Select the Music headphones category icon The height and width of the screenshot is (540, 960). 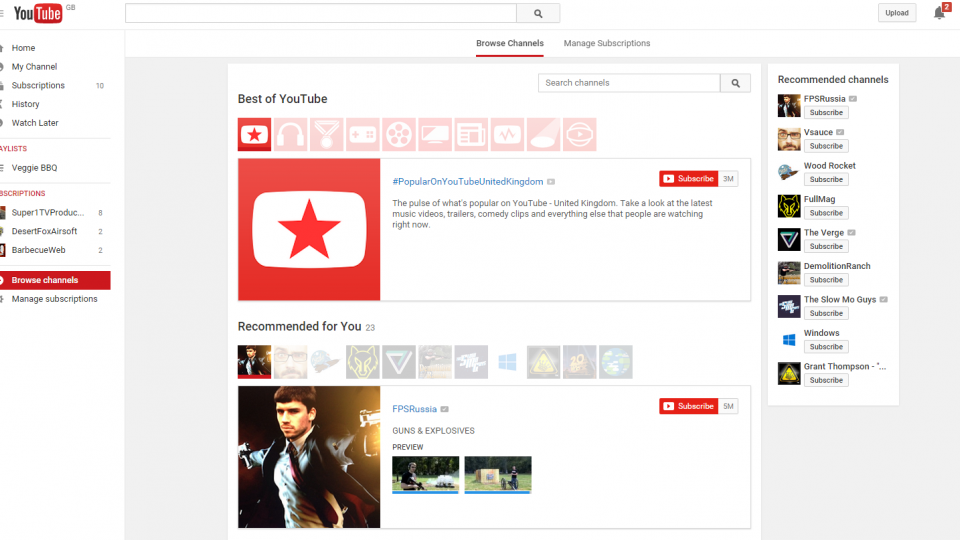coord(290,134)
